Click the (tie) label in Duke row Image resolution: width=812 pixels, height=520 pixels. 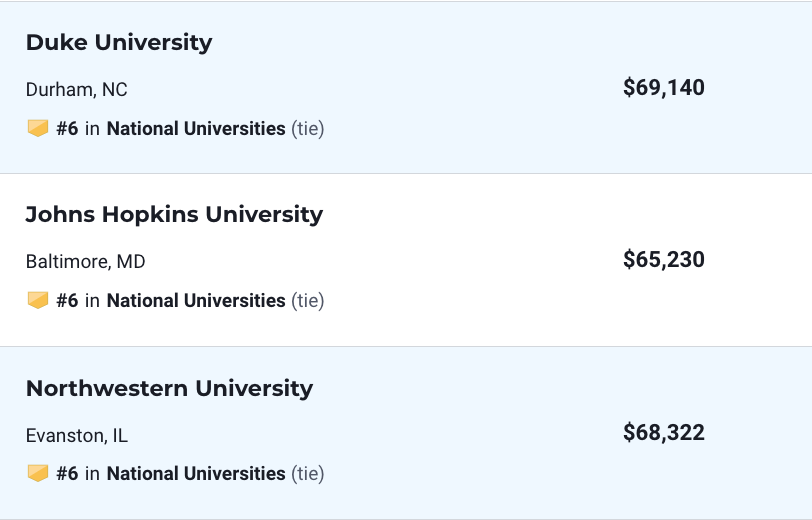point(308,128)
